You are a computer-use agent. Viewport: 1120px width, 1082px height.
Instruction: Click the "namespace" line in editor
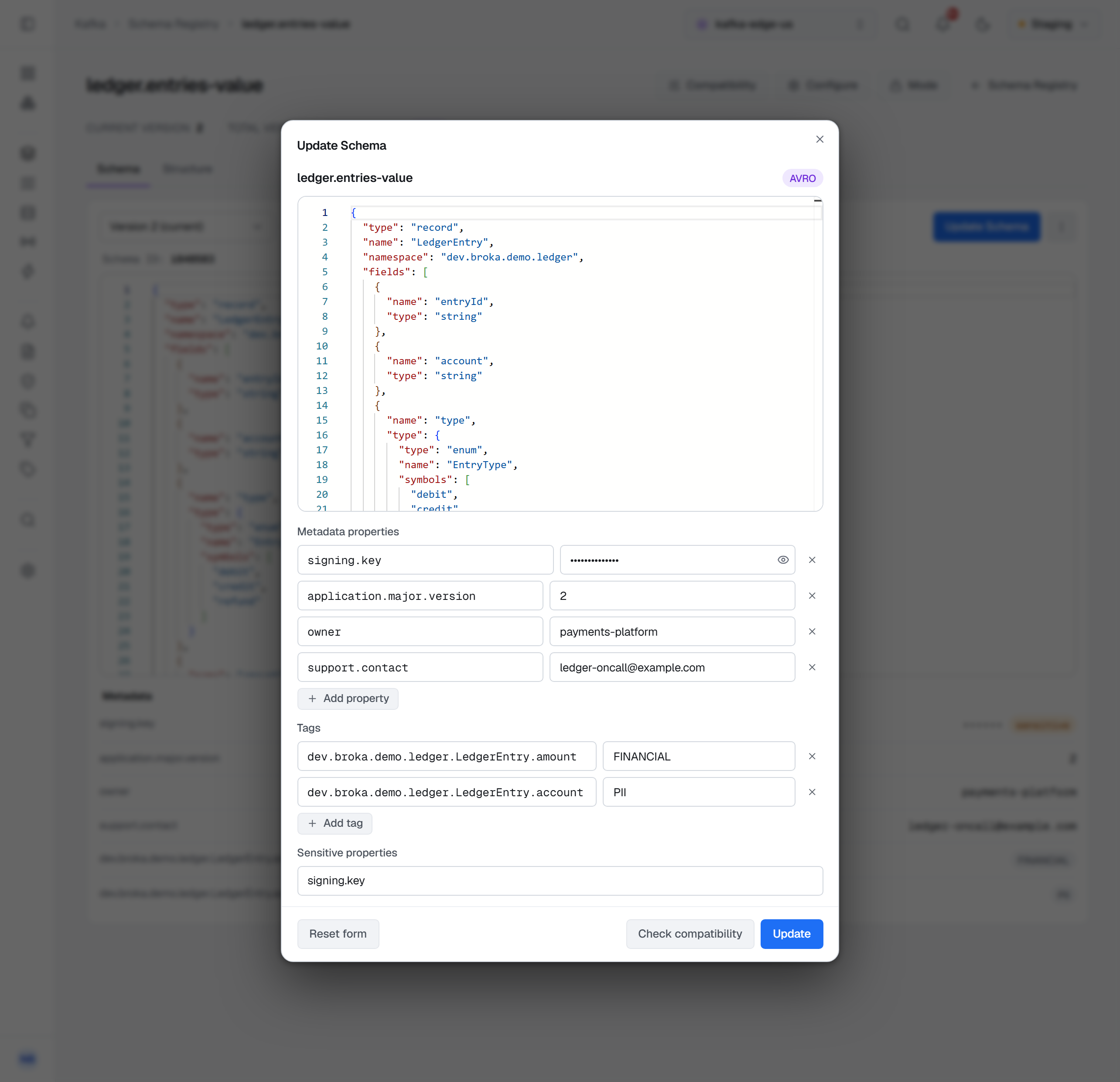[x=473, y=257]
